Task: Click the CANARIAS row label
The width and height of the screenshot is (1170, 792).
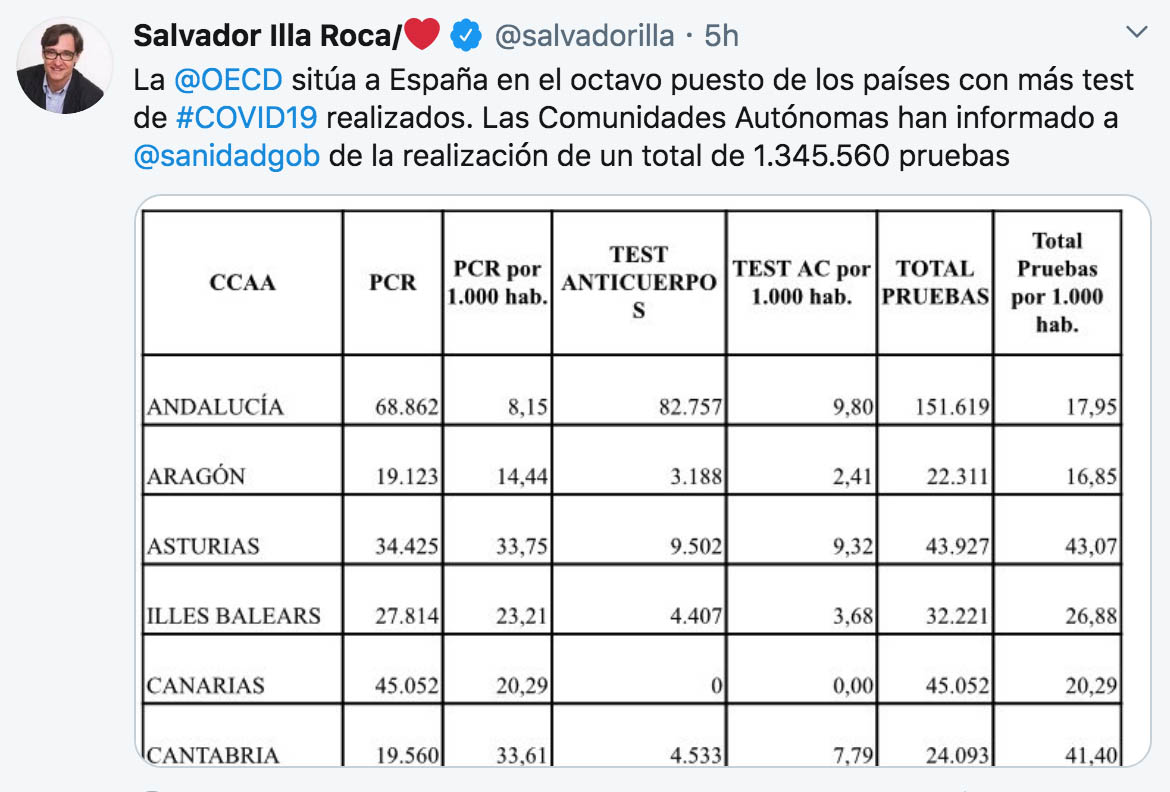Action: click(x=205, y=685)
